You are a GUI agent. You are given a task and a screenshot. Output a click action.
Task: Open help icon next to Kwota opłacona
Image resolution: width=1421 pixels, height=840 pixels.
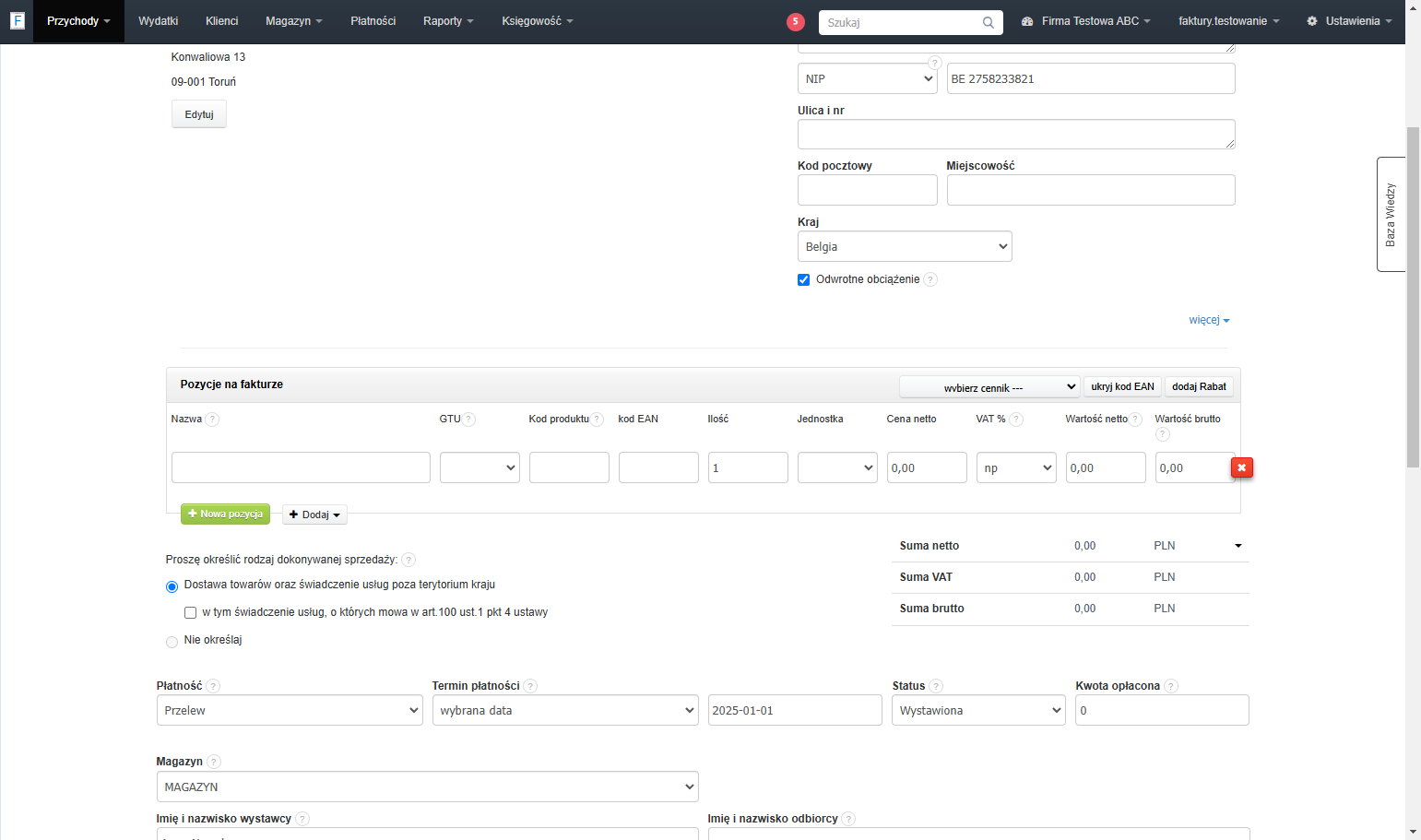coord(1171,686)
